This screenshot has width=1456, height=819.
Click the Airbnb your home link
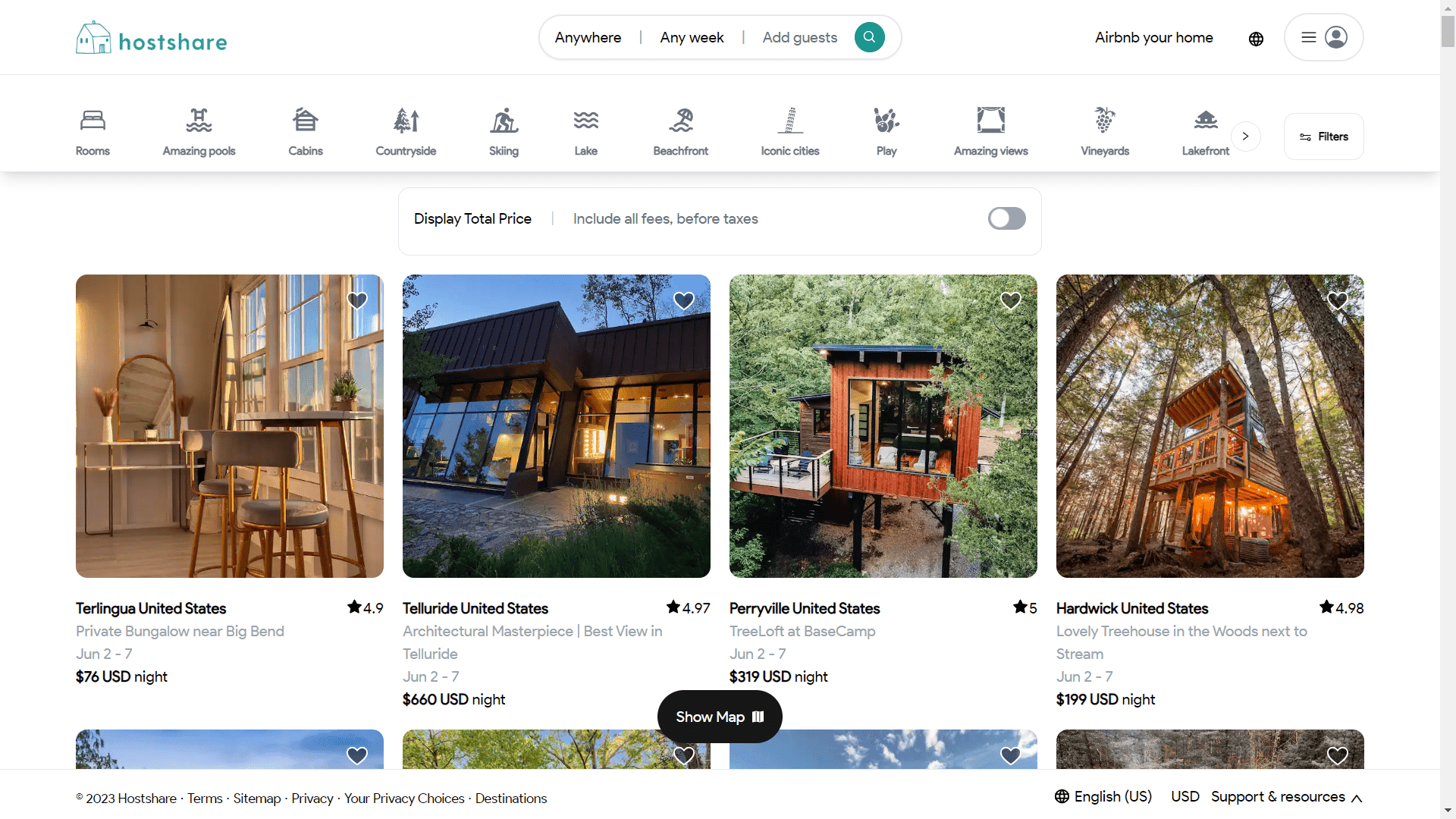[x=1153, y=36]
